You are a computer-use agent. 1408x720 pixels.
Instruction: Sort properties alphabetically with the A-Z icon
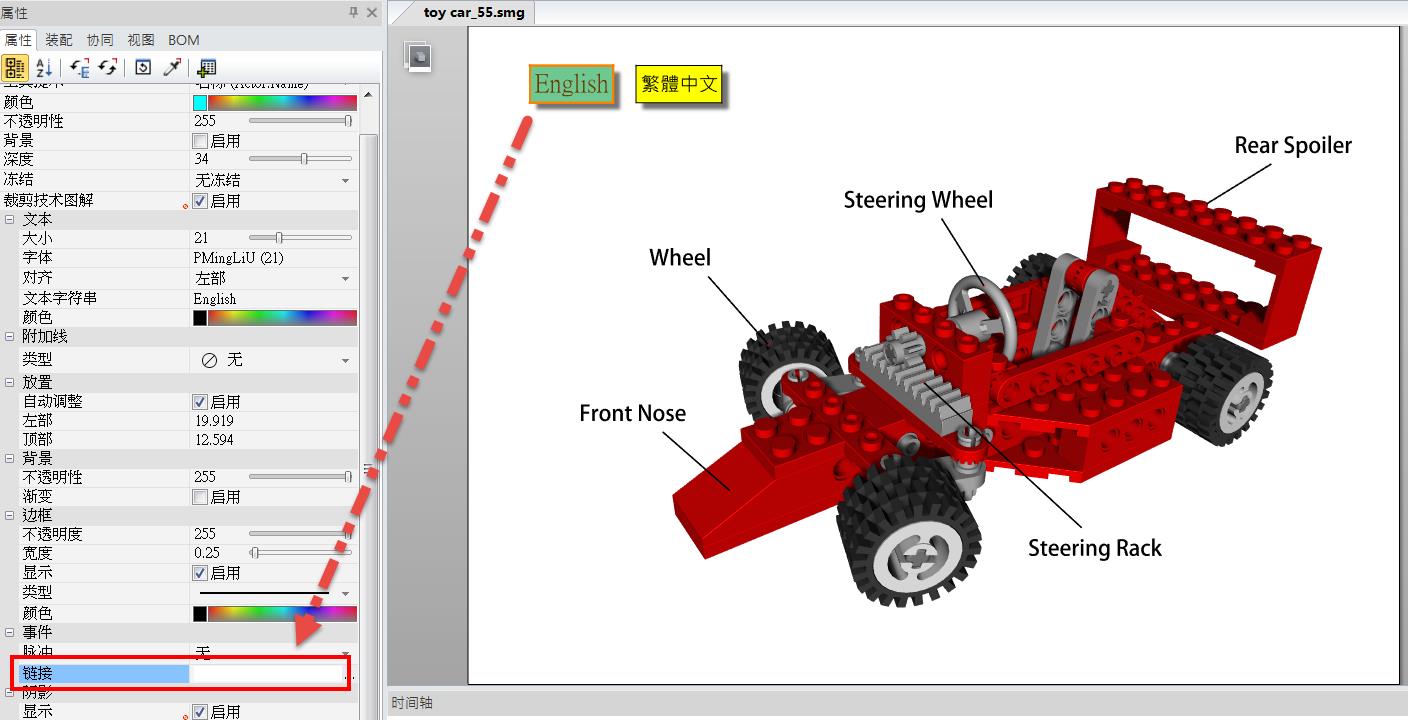[x=43, y=68]
